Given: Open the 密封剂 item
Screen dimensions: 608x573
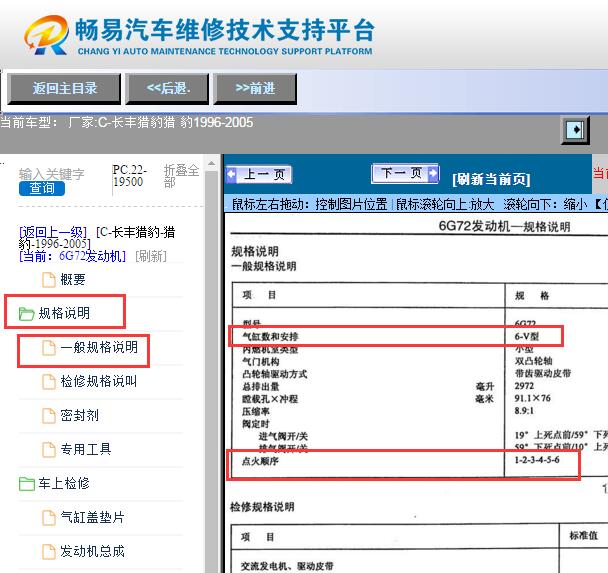Looking at the screenshot, I should 79,415.
